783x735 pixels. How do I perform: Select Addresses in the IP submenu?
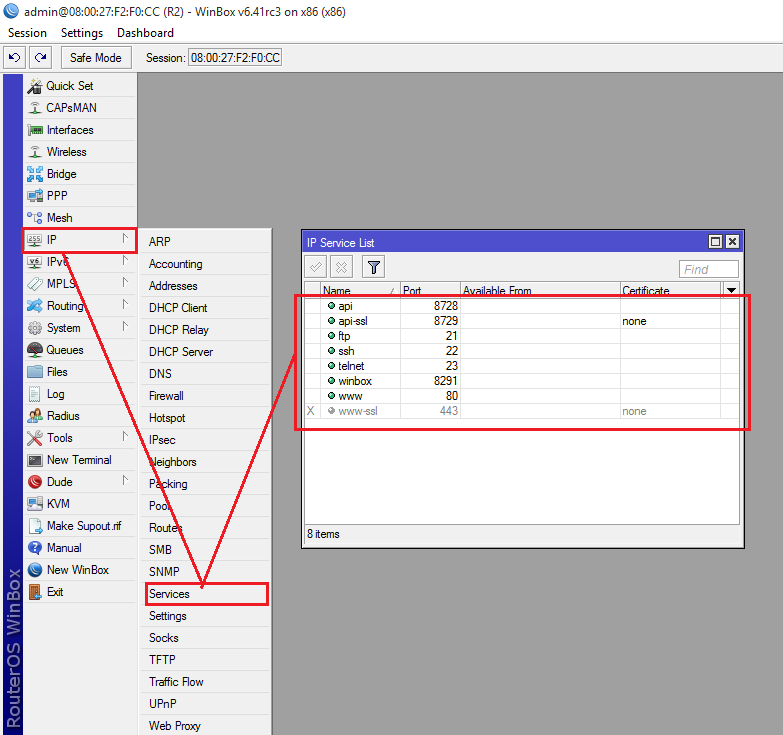coord(205,286)
